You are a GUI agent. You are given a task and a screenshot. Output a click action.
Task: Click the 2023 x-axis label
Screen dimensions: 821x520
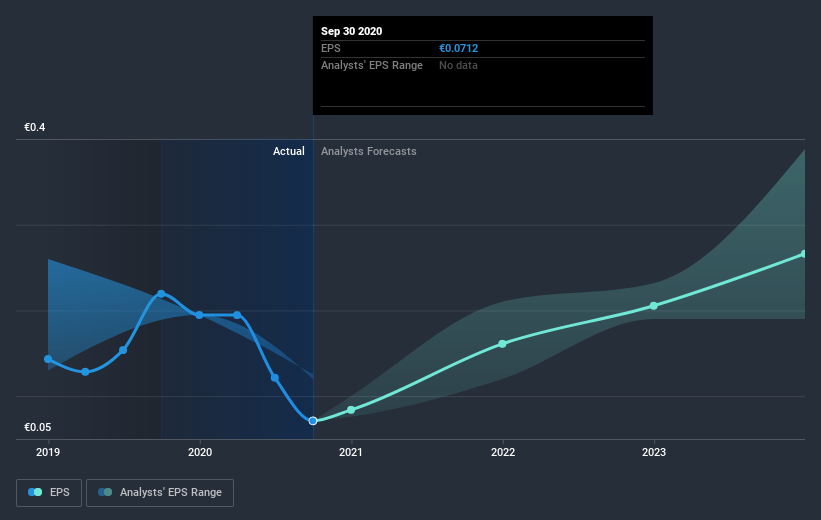click(x=654, y=452)
